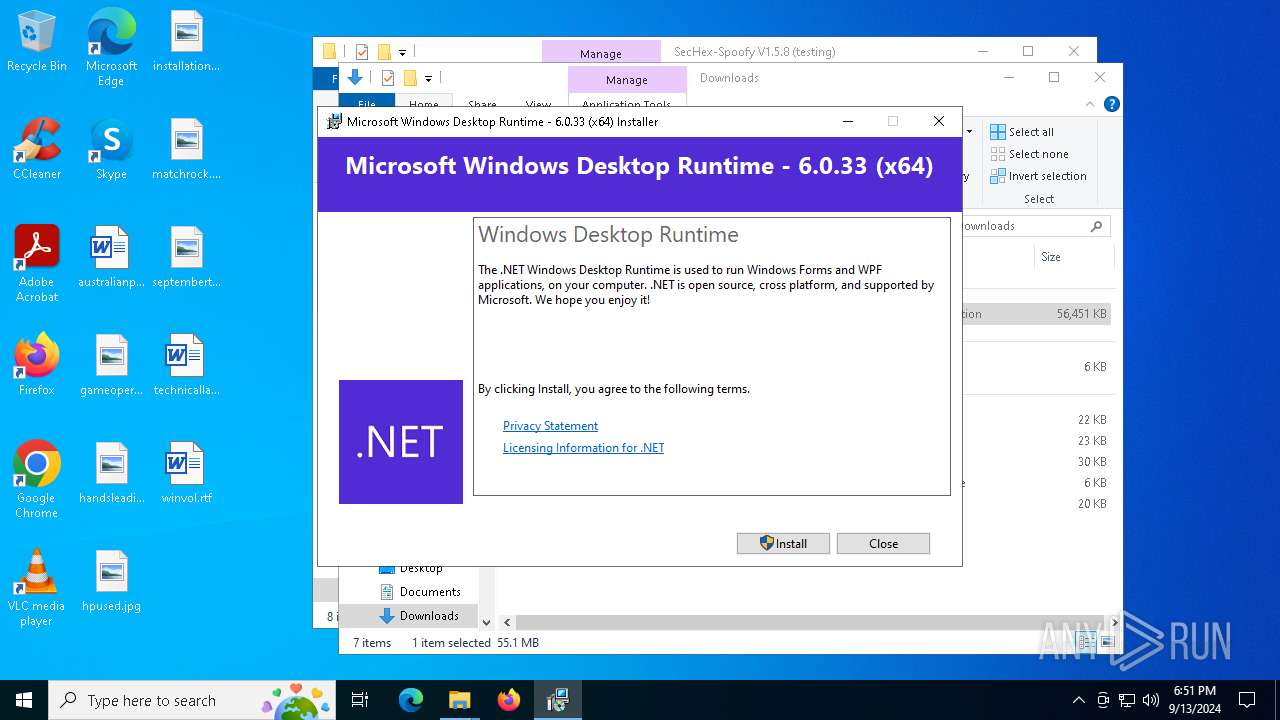
Task: Select the matchrock image file icon
Action: click(x=186, y=149)
